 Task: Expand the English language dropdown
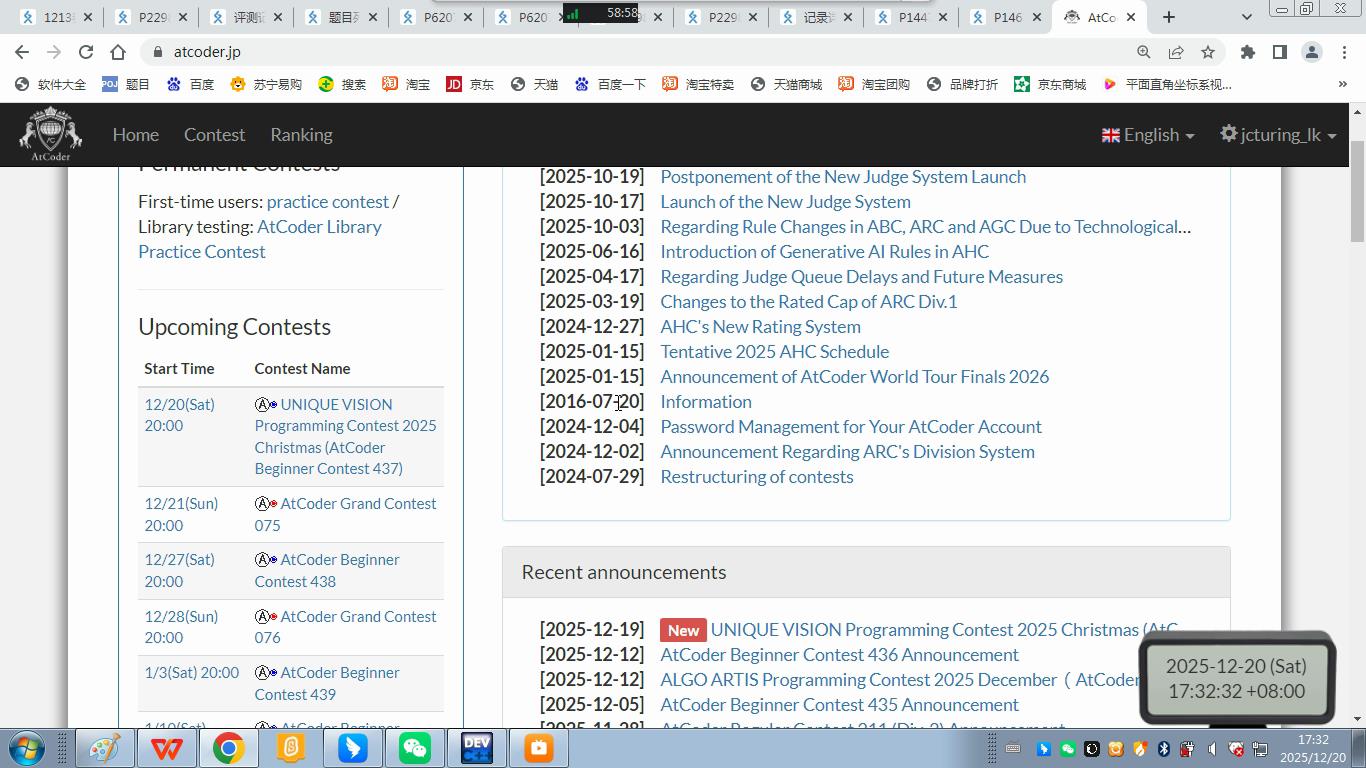coord(1148,135)
